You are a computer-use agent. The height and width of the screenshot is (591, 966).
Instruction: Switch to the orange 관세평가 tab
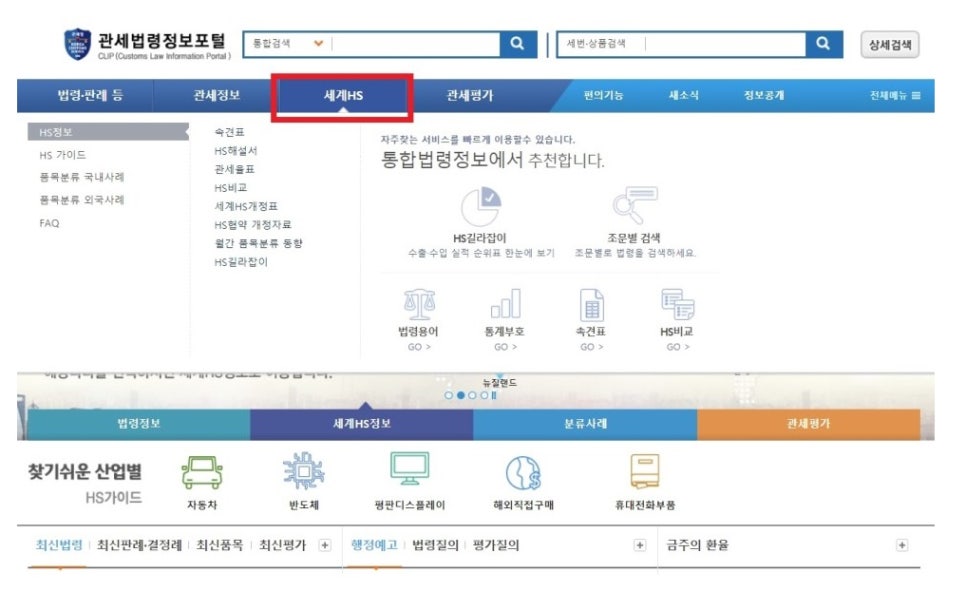click(808, 424)
